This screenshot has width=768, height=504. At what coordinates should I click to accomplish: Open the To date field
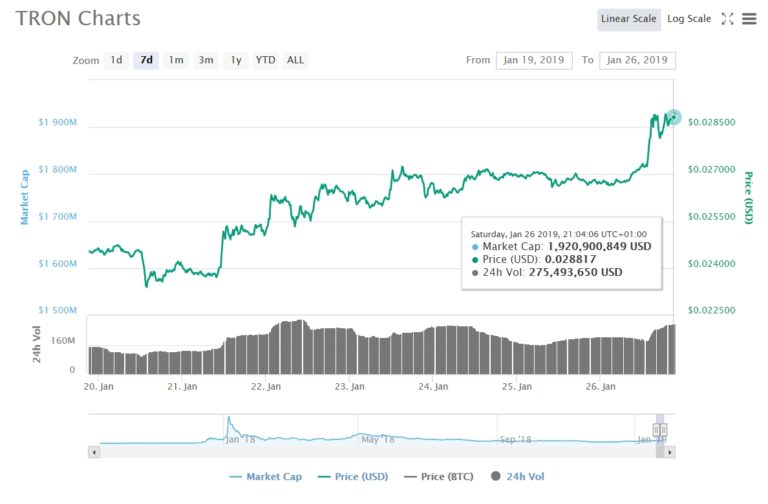[637, 60]
